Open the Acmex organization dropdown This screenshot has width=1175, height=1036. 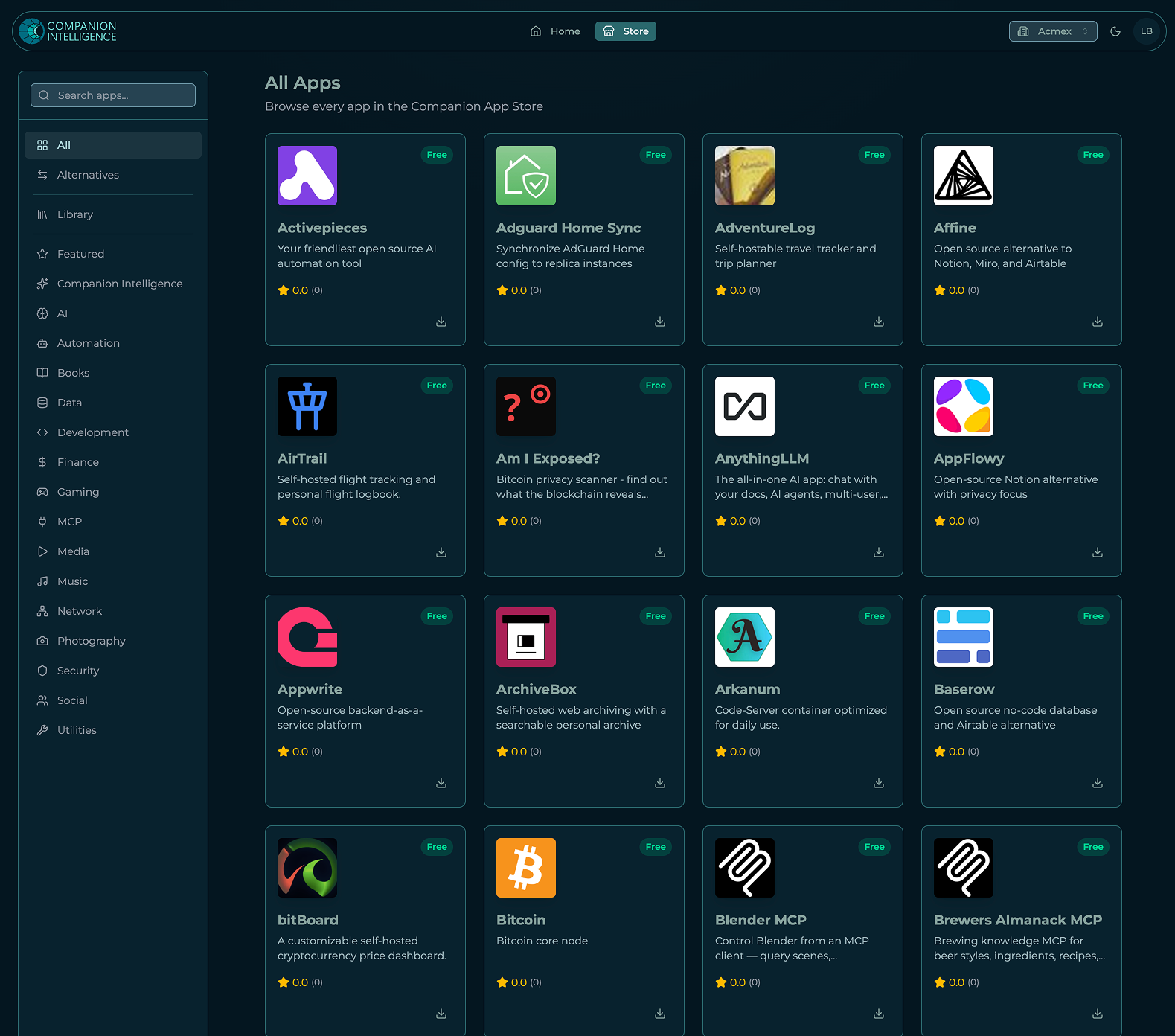pyautogui.click(x=1053, y=31)
